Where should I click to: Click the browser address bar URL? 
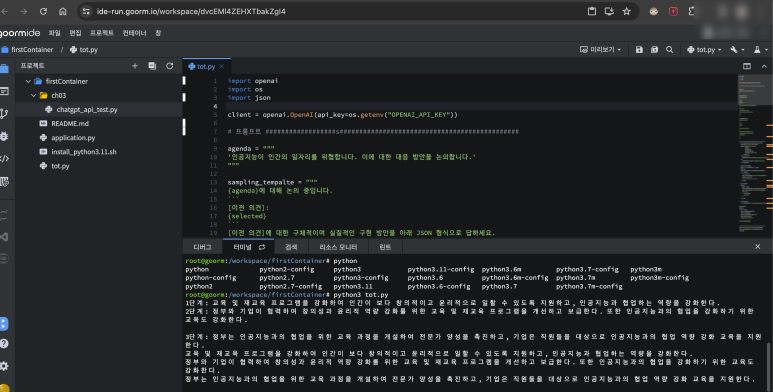coord(191,11)
